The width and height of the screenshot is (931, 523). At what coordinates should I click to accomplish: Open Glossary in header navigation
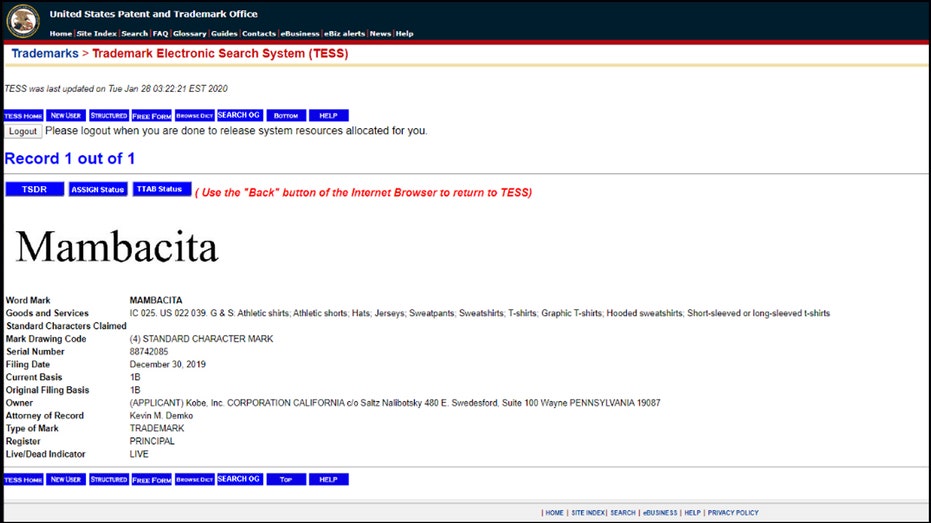(189, 34)
